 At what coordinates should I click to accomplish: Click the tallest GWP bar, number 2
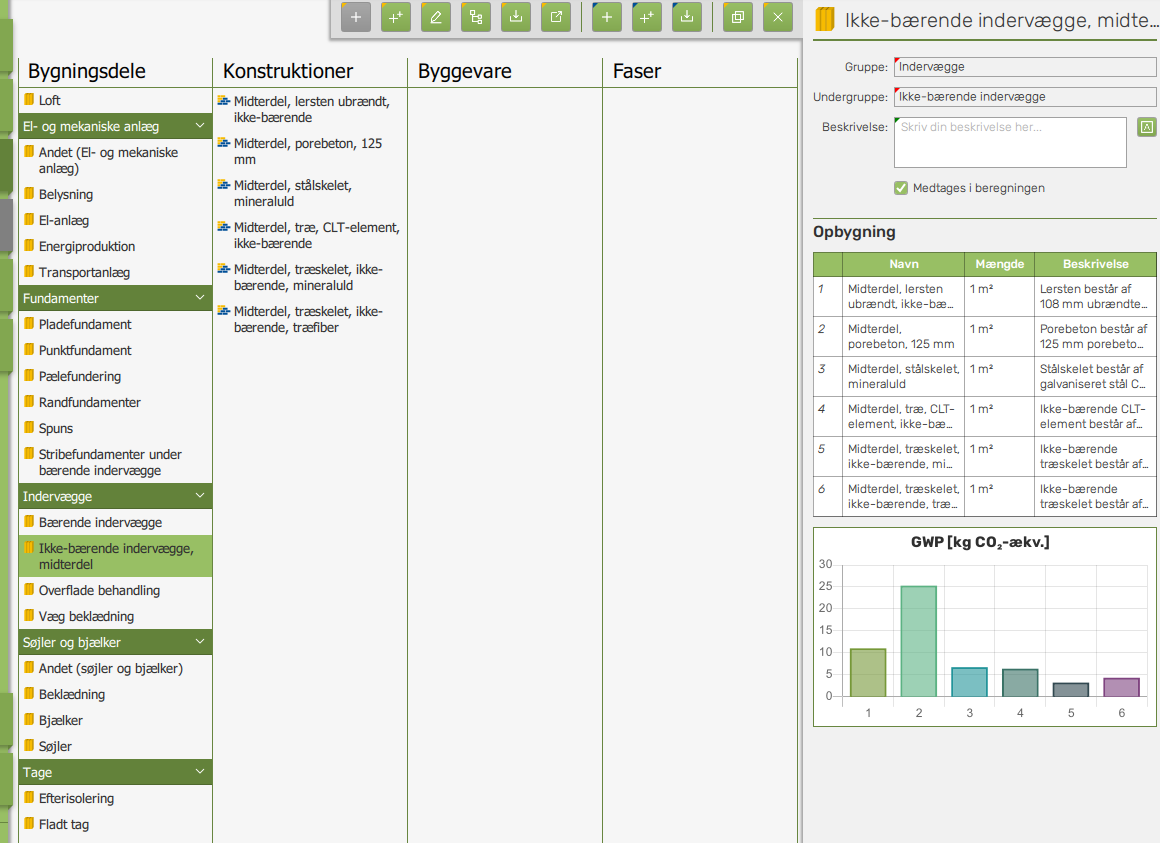(918, 640)
